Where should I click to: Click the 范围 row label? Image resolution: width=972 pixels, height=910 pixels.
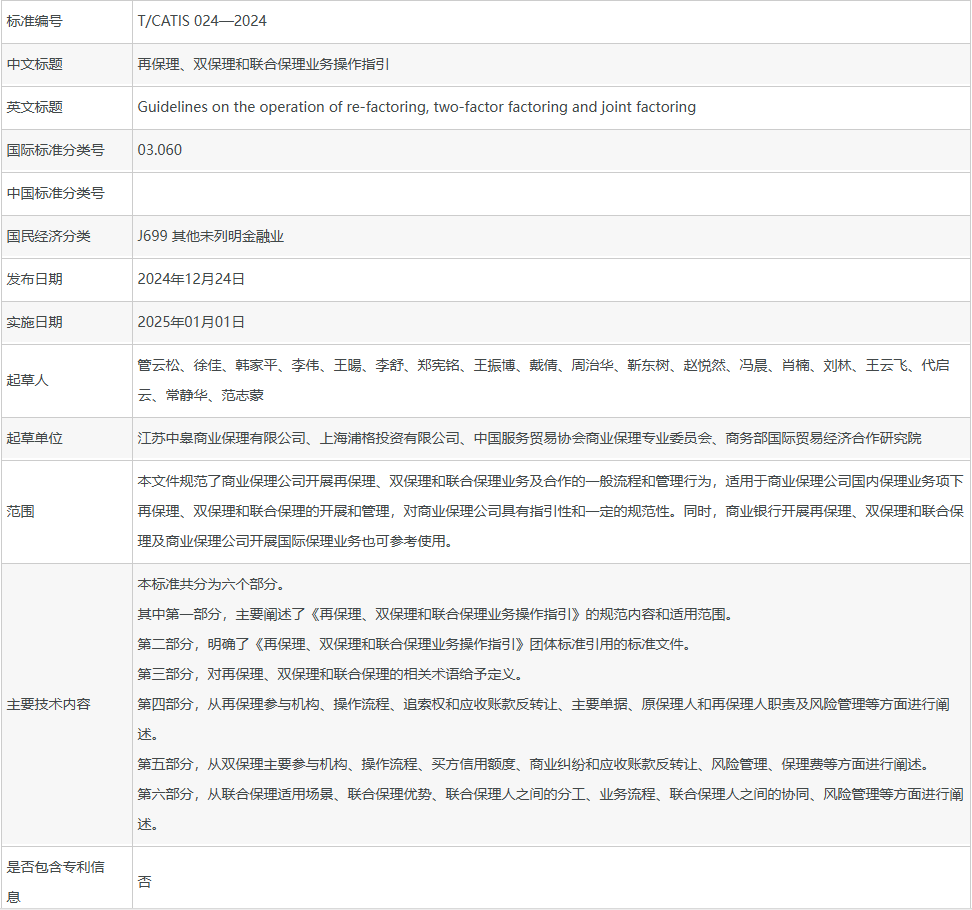[21, 511]
